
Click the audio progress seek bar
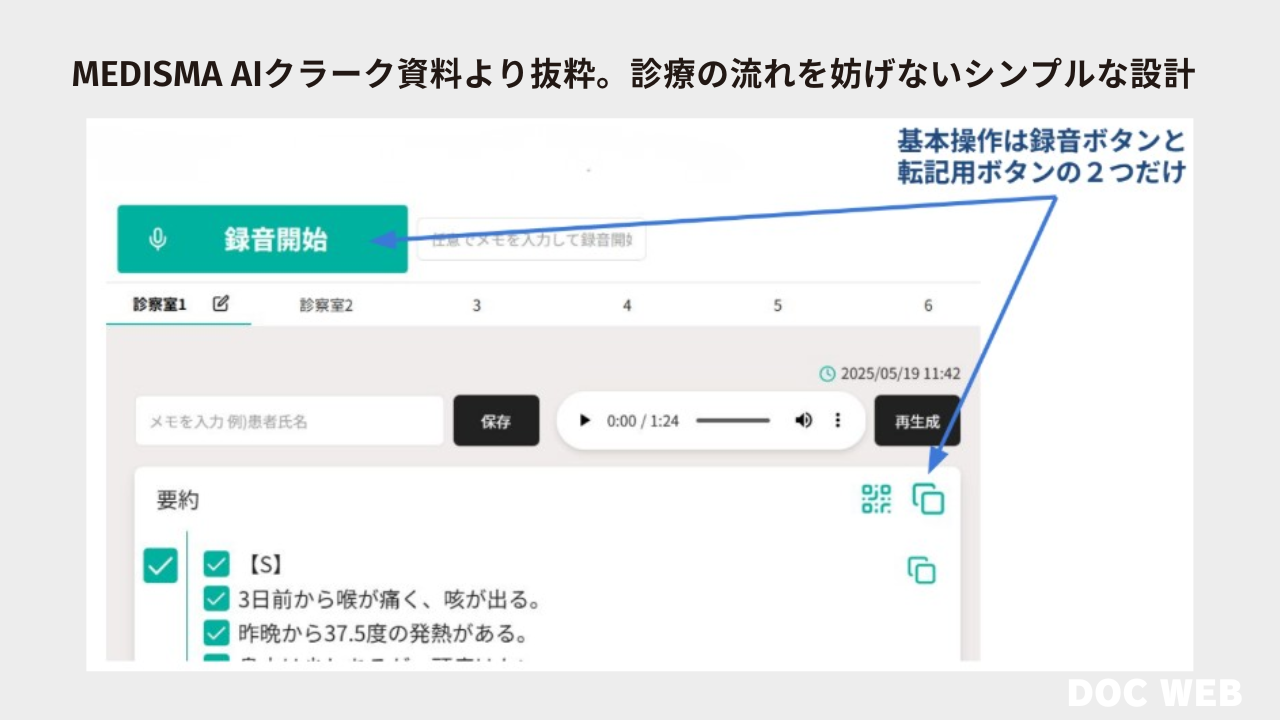pyautogui.click(x=733, y=421)
